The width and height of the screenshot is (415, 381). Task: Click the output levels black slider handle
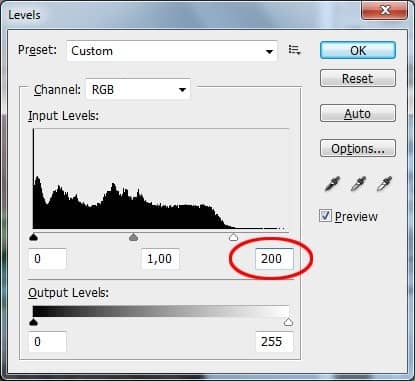33,322
